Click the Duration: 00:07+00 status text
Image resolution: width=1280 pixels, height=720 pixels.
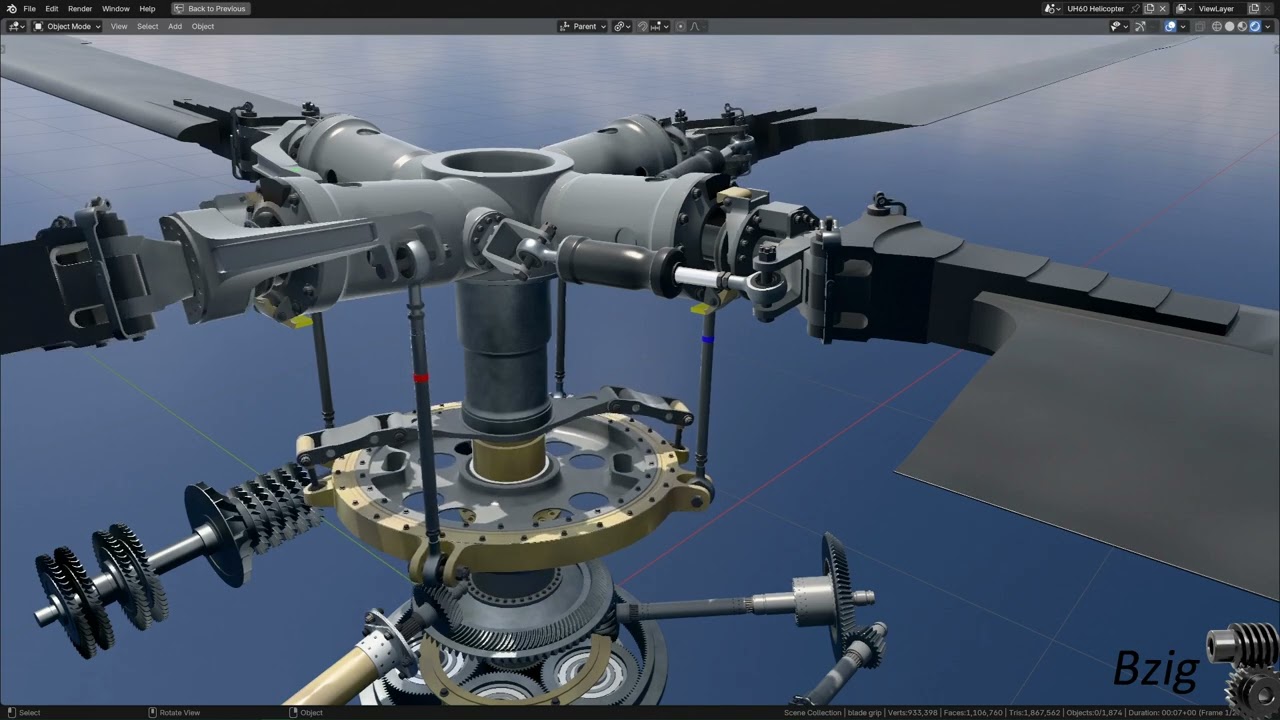click(x=1163, y=712)
